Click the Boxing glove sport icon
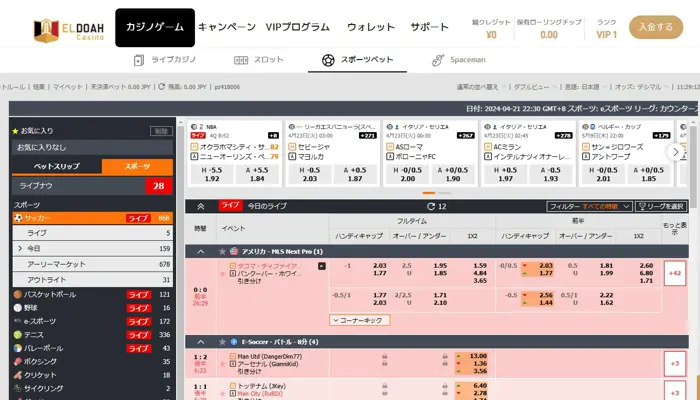The height and width of the screenshot is (400, 700). (18, 360)
